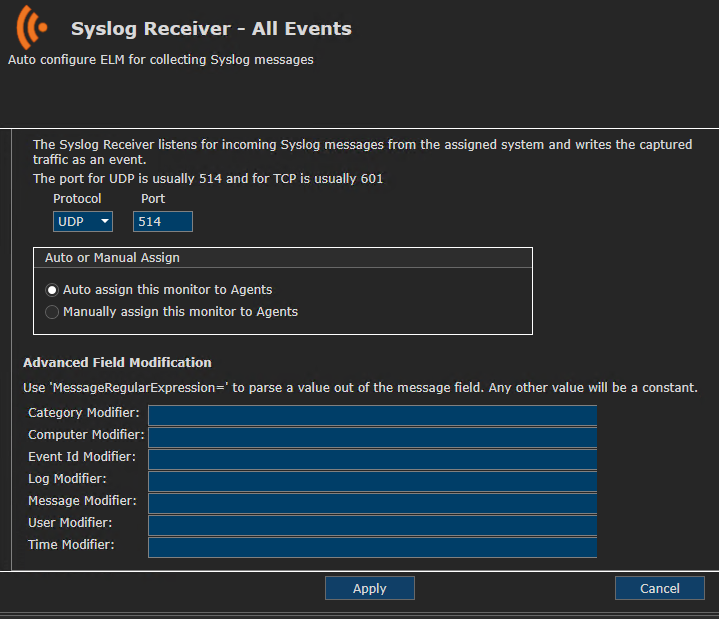This screenshot has width=719, height=619.
Task: Focus the Category Modifier input field
Action: pyautogui.click(x=372, y=415)
